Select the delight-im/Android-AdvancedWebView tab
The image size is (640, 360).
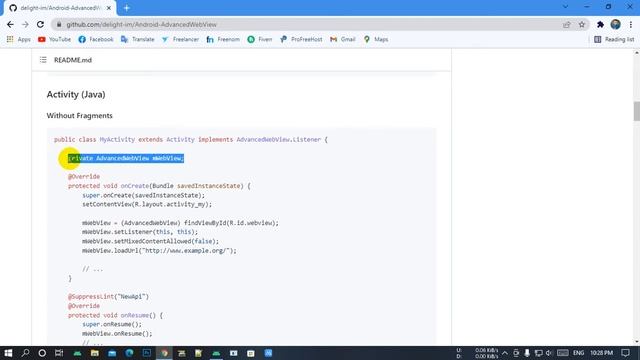[x=59, y=8]
